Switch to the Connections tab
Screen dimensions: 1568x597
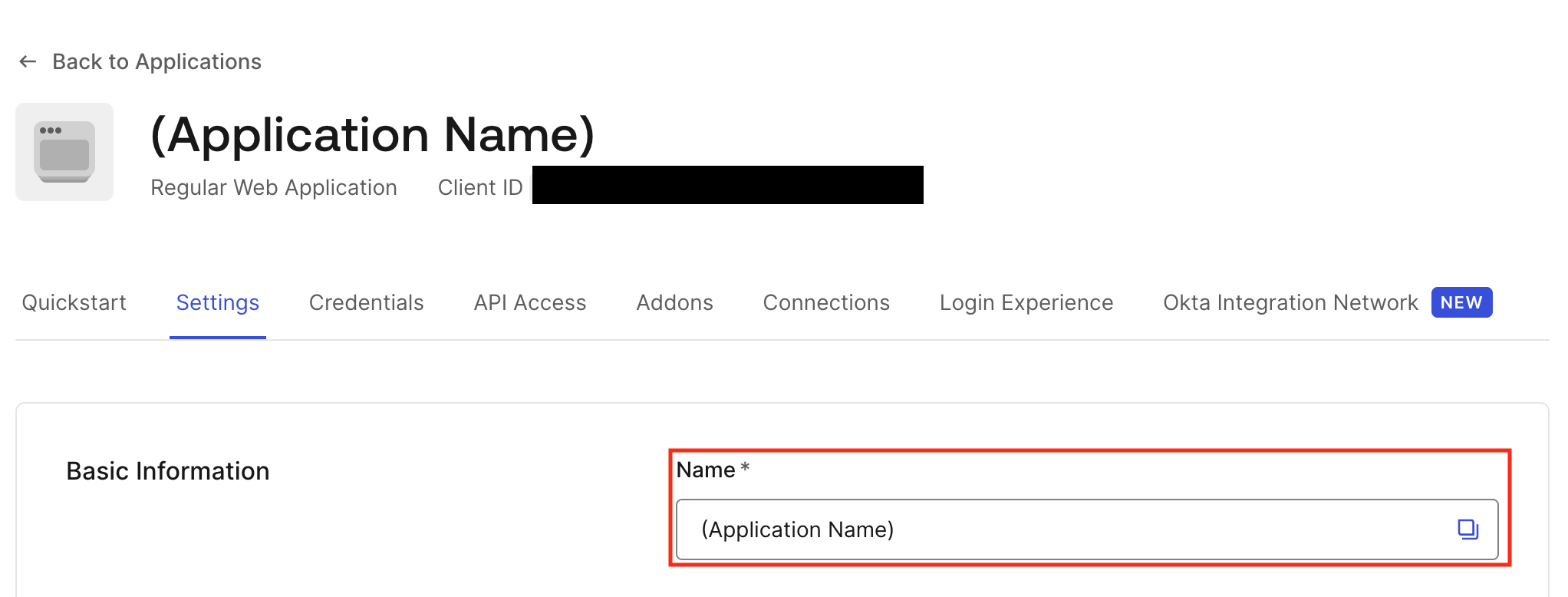(x=826, y=302)
